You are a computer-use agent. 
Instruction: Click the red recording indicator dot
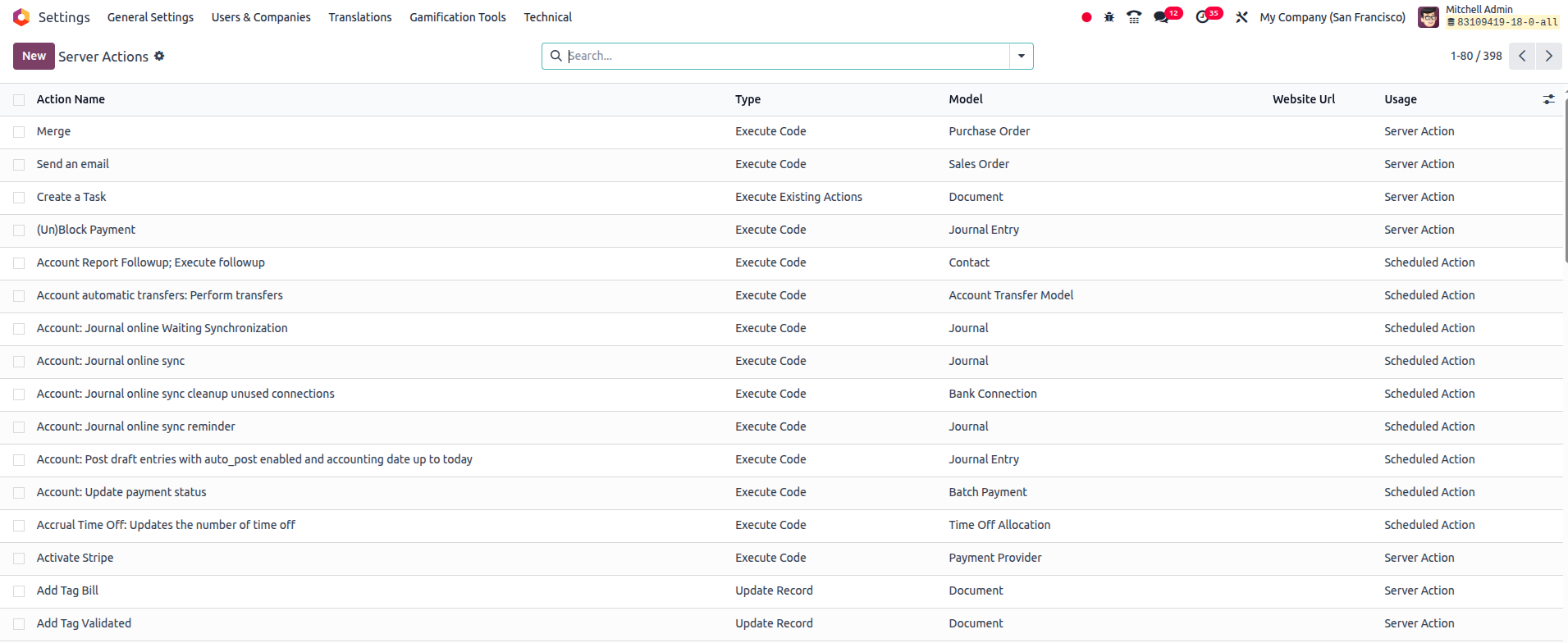click(1086, 17)
